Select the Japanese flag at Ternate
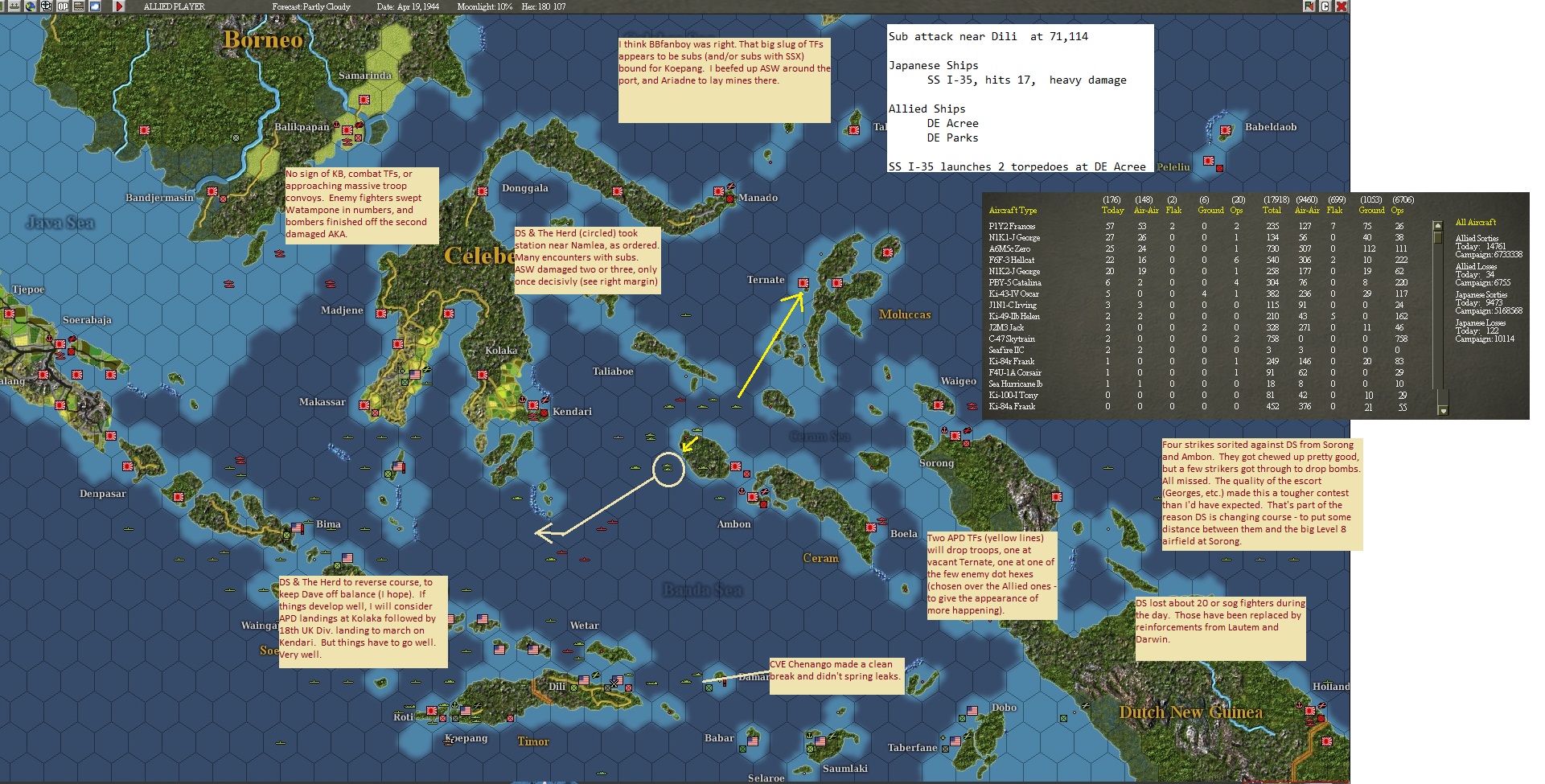Viewport: 1545px width, 784px height. pyautogui.click(x=803, y=283)
